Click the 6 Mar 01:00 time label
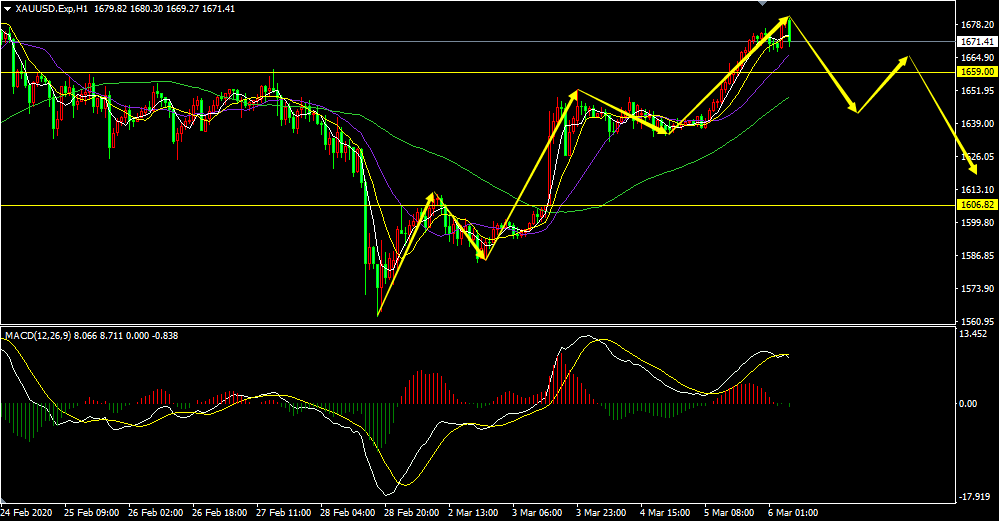This screenshot has height=521, width=999. pos(792,512)
